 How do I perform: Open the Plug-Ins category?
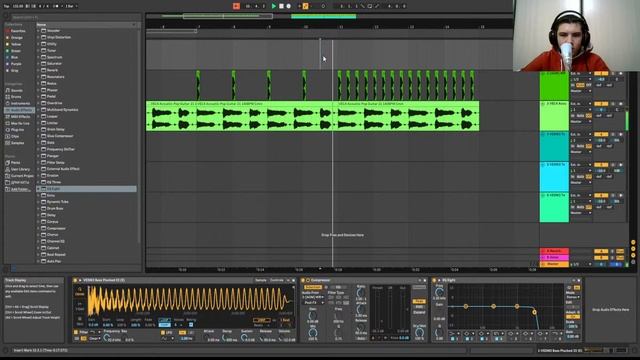point(15,130)
